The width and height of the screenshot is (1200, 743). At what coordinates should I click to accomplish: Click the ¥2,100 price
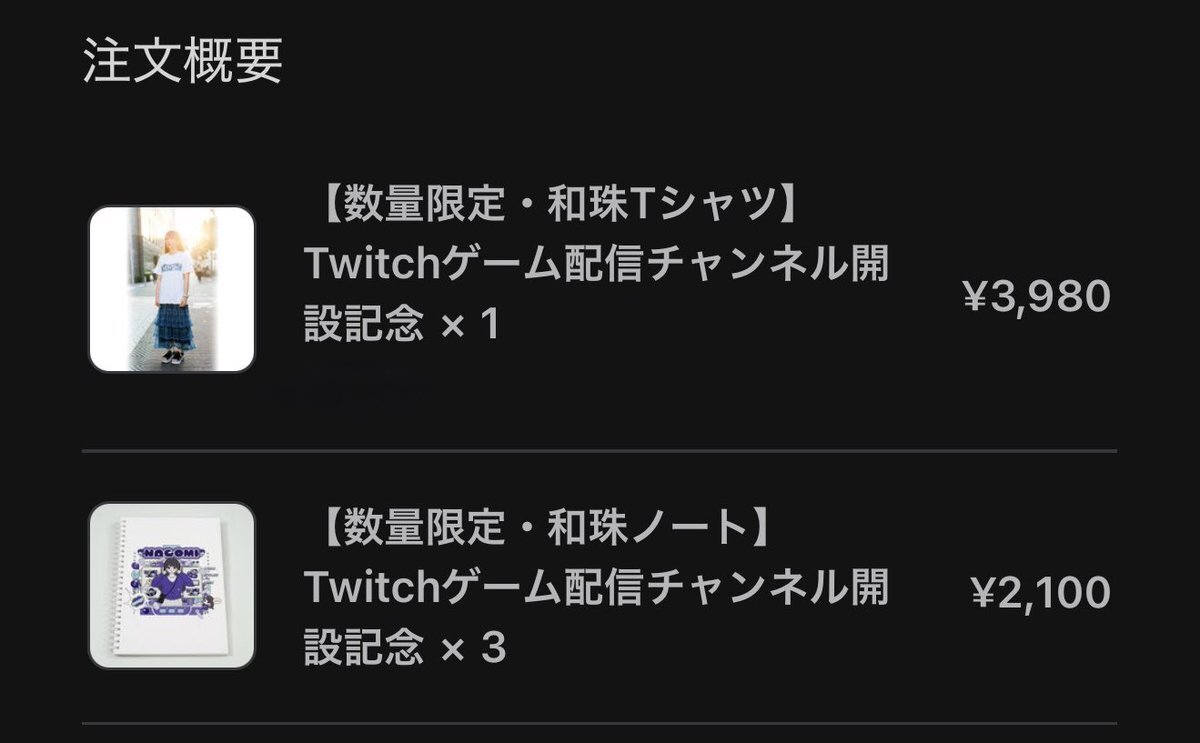(1040, 593)
